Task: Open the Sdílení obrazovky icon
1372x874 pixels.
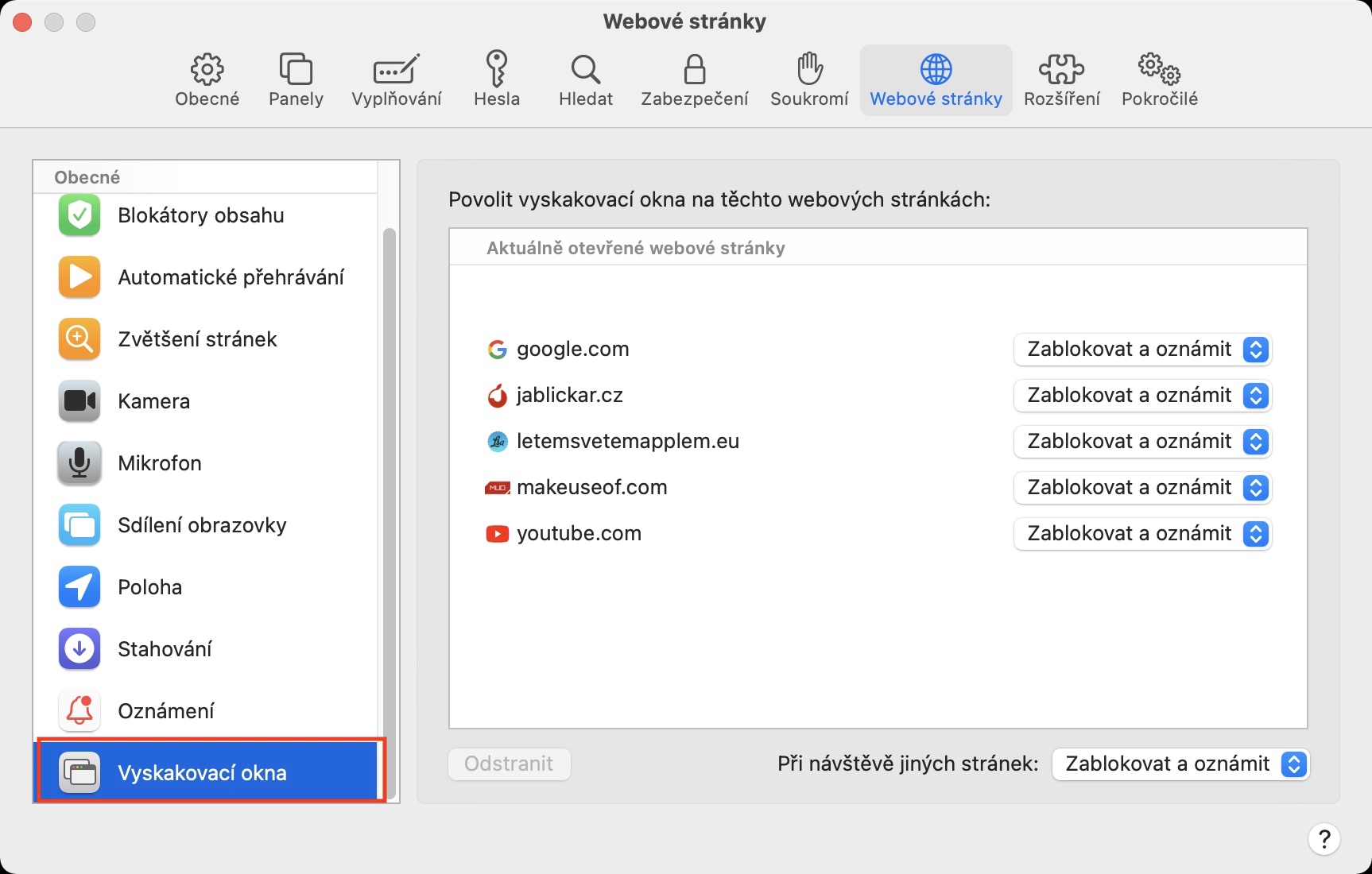Action: (x=79, y=525)
